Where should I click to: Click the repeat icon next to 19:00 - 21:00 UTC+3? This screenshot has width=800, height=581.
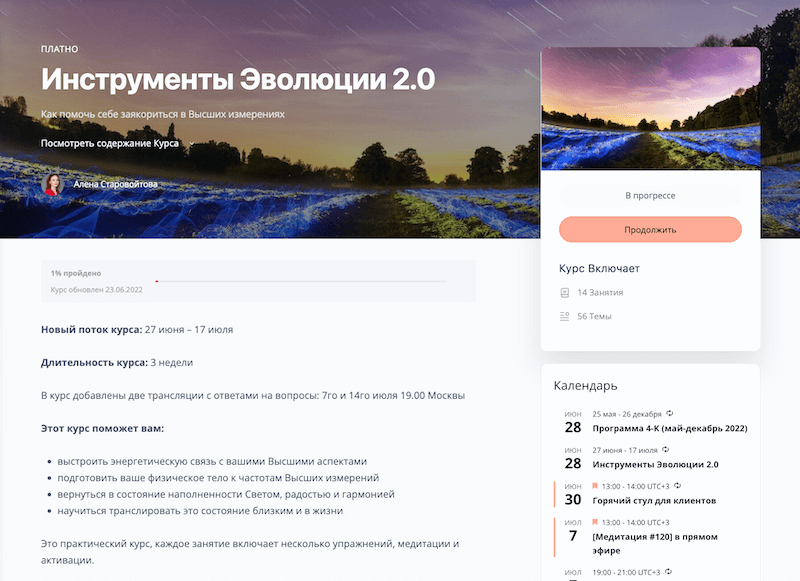(x=668, y=572)
